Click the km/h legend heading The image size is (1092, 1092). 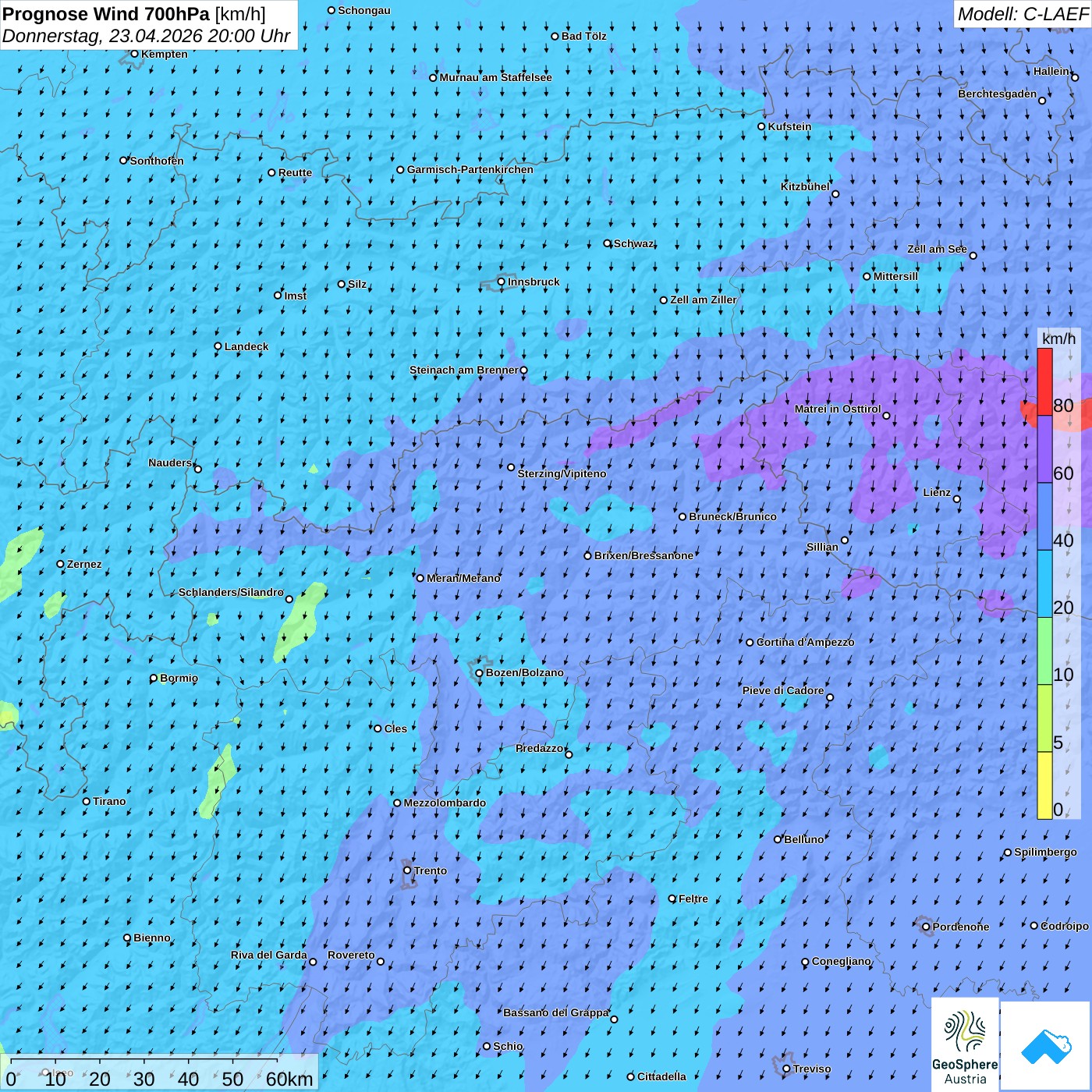tap(1058, 339)
